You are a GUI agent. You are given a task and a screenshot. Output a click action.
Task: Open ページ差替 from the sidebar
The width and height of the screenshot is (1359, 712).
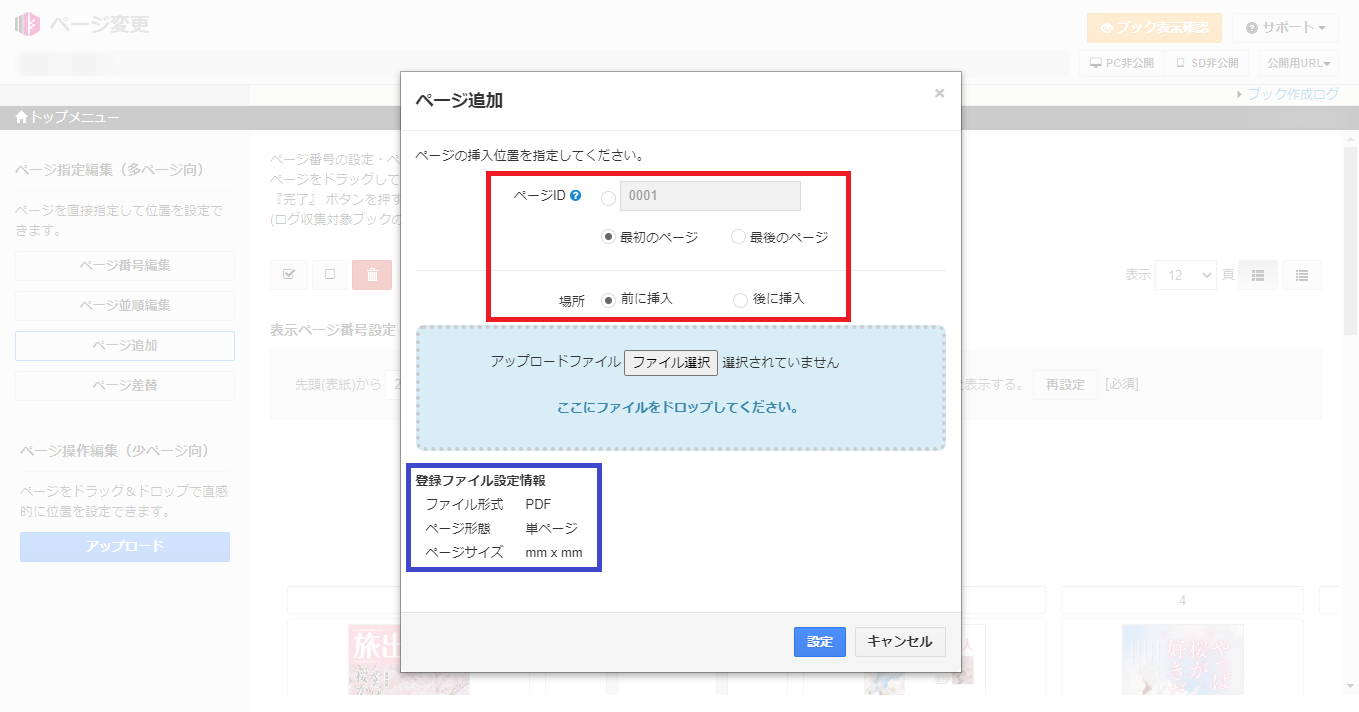click(124, 385)
